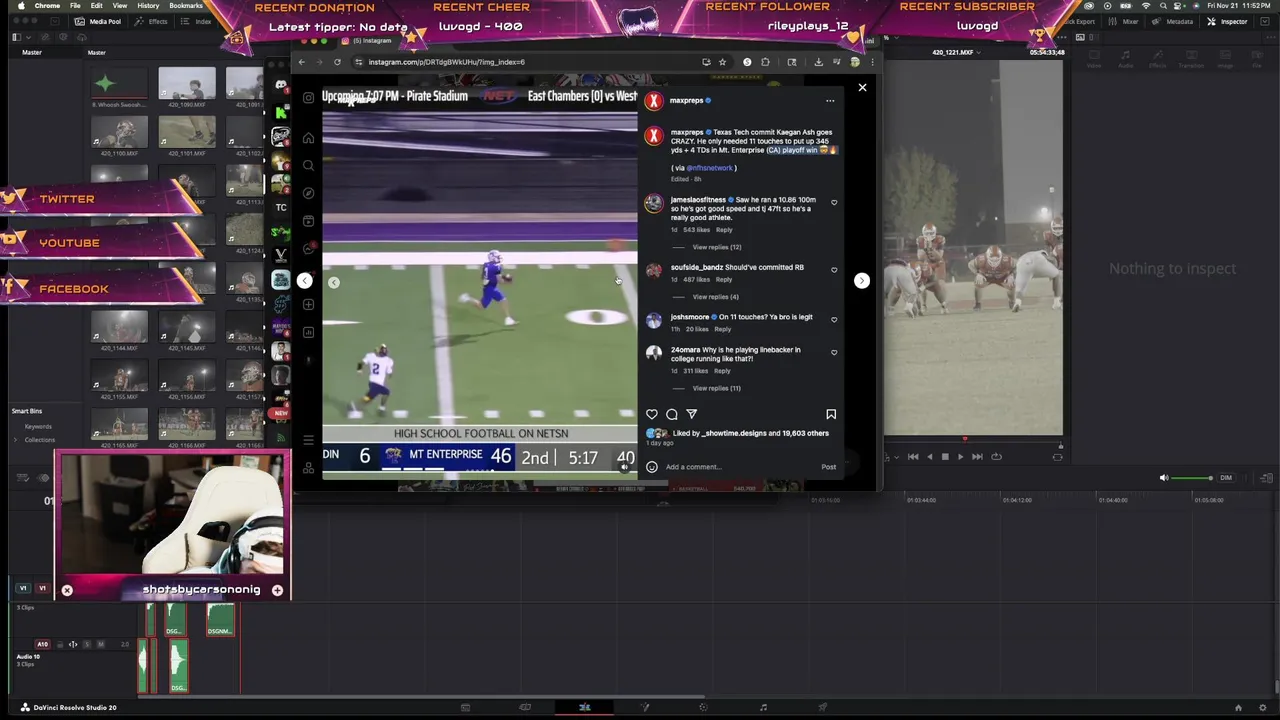Play Resolve viewer forward

(961, 457)
